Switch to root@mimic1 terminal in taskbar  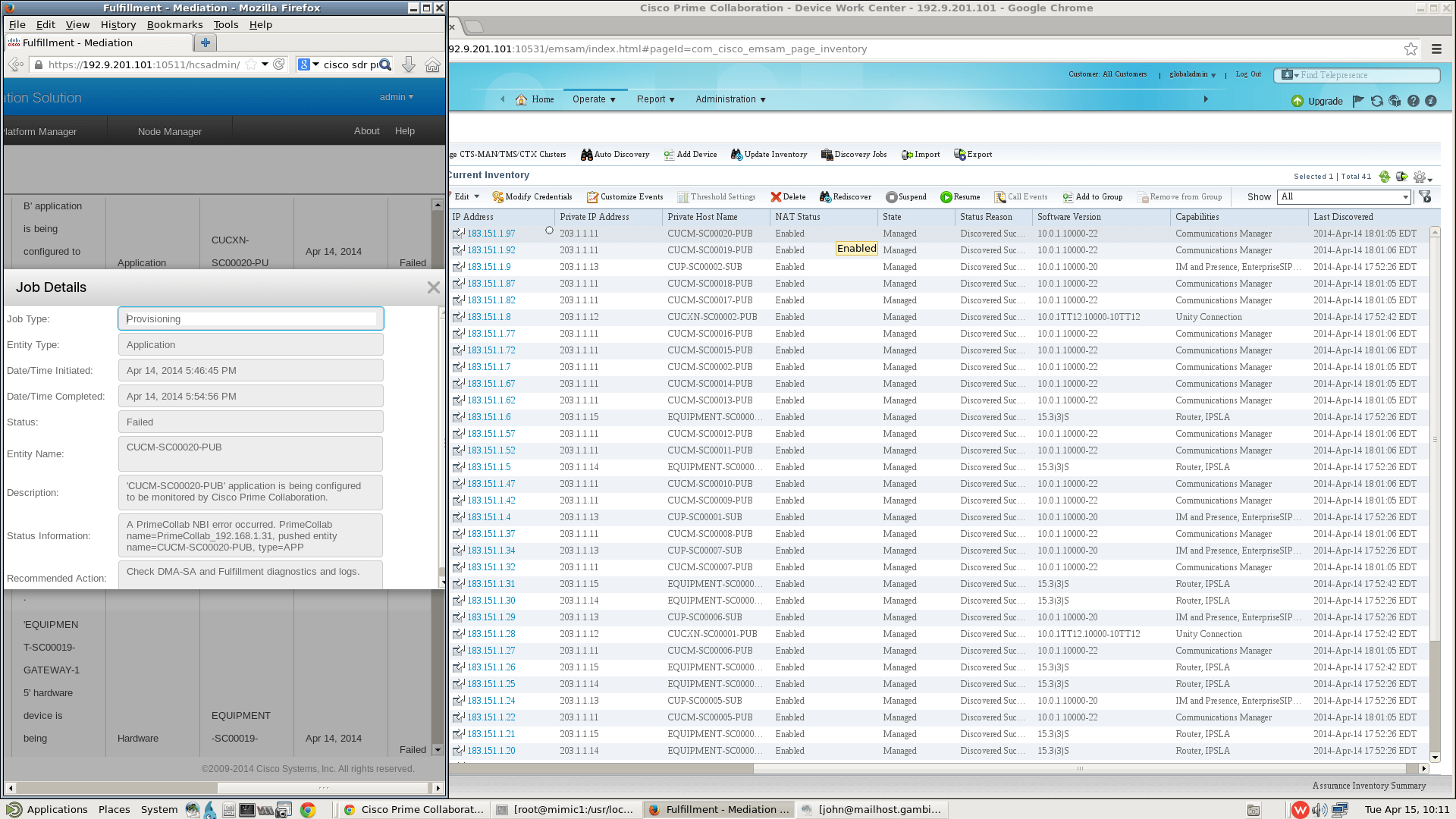[x=565, y=810]
